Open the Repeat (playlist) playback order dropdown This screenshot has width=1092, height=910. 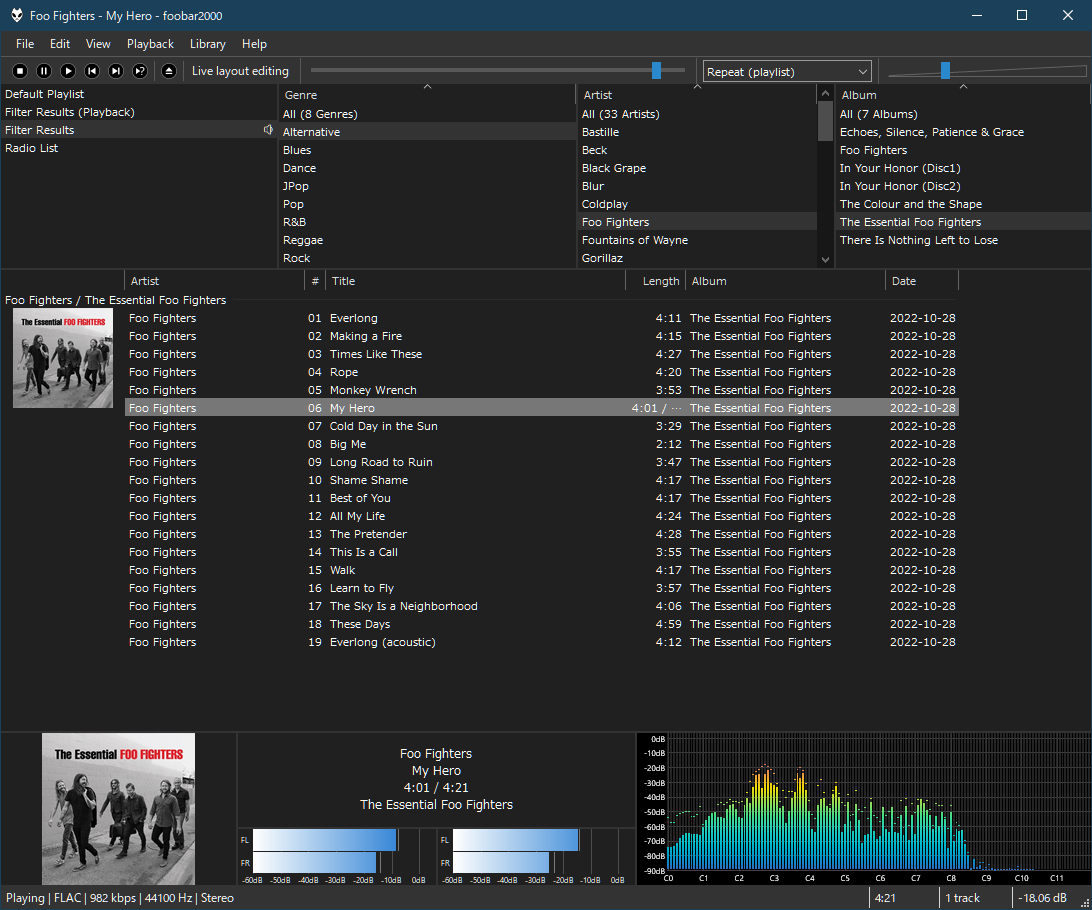(x=787, y=72)
